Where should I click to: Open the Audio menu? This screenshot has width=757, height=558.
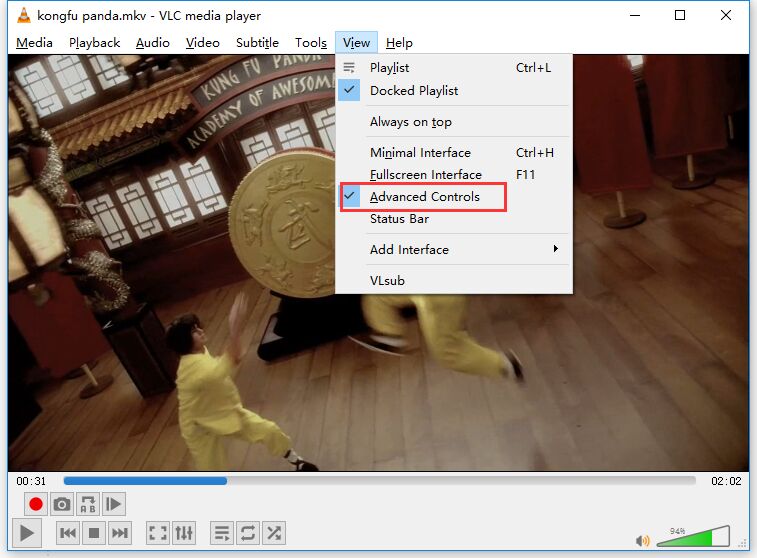tap(153, 43)
